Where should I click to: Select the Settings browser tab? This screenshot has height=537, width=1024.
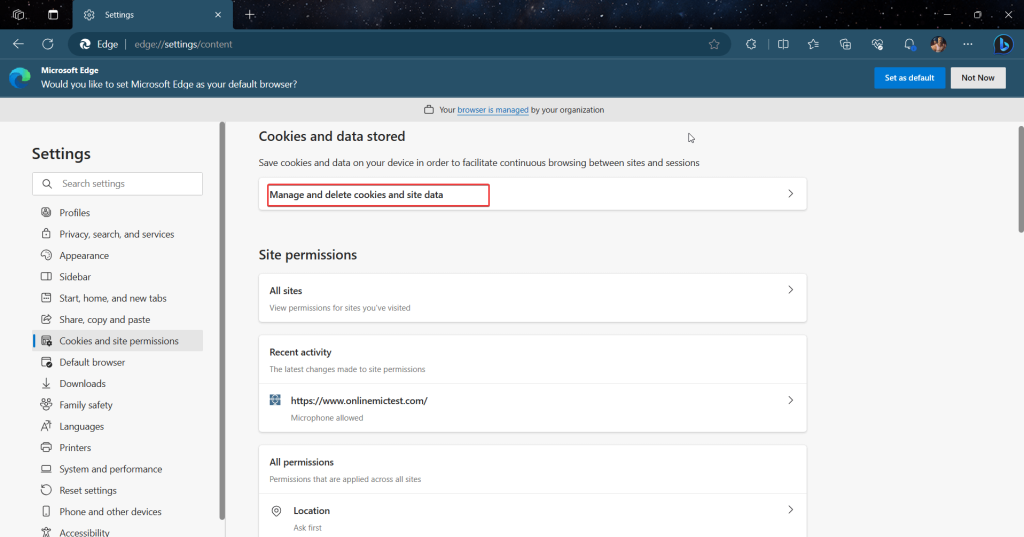[x=153, y=14]
